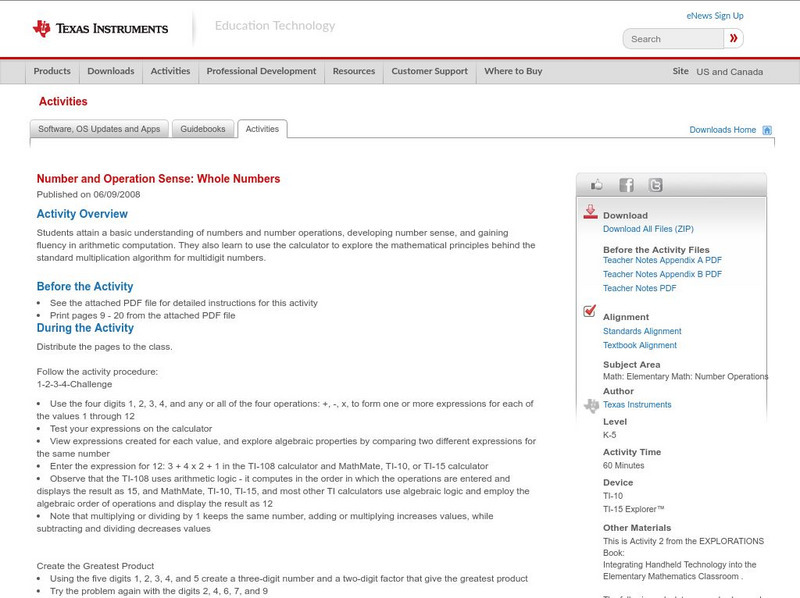The image size is (800, 598).
Task: Open the Downloads Home link
Action: click(722, 130)
